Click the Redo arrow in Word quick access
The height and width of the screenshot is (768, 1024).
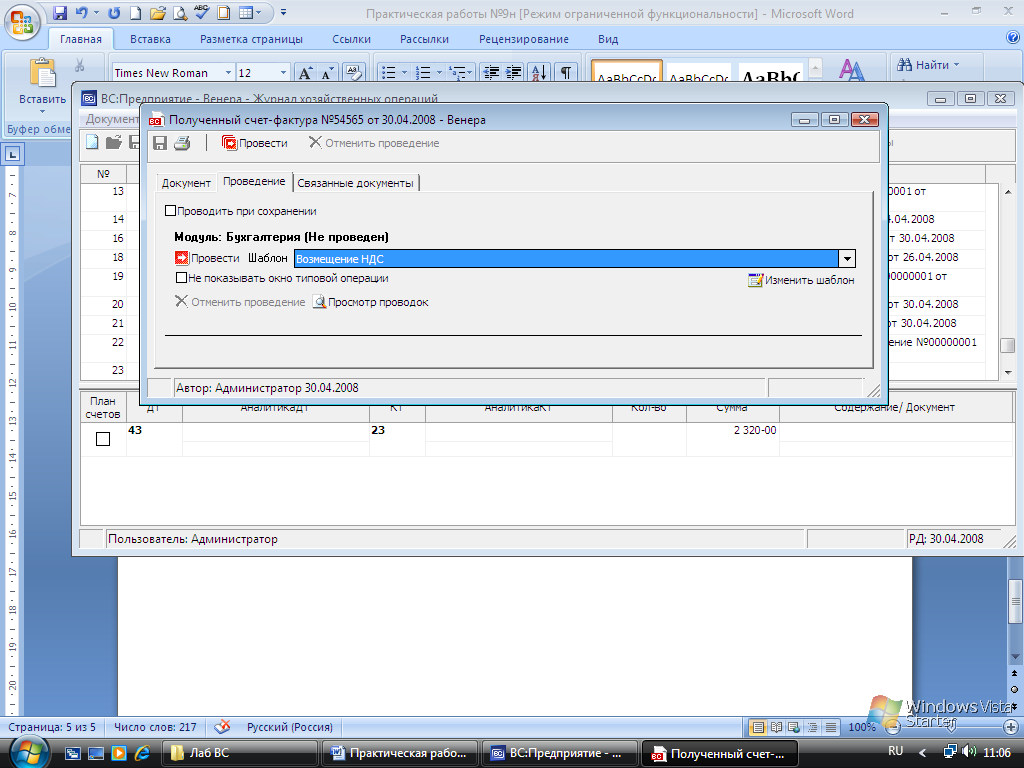[x=114, y=12]
